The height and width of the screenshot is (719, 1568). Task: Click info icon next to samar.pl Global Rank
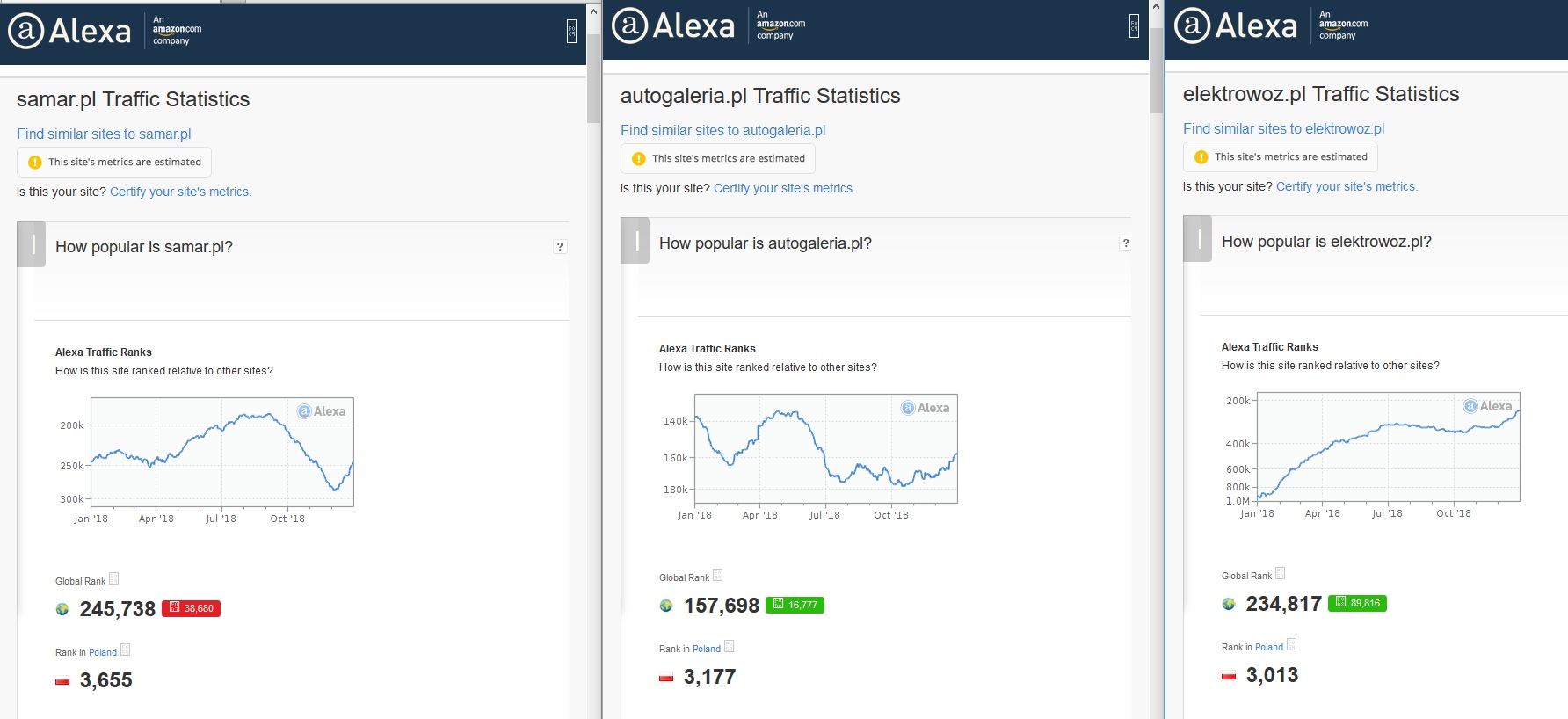pyautogui.click(x=113, y=578)
